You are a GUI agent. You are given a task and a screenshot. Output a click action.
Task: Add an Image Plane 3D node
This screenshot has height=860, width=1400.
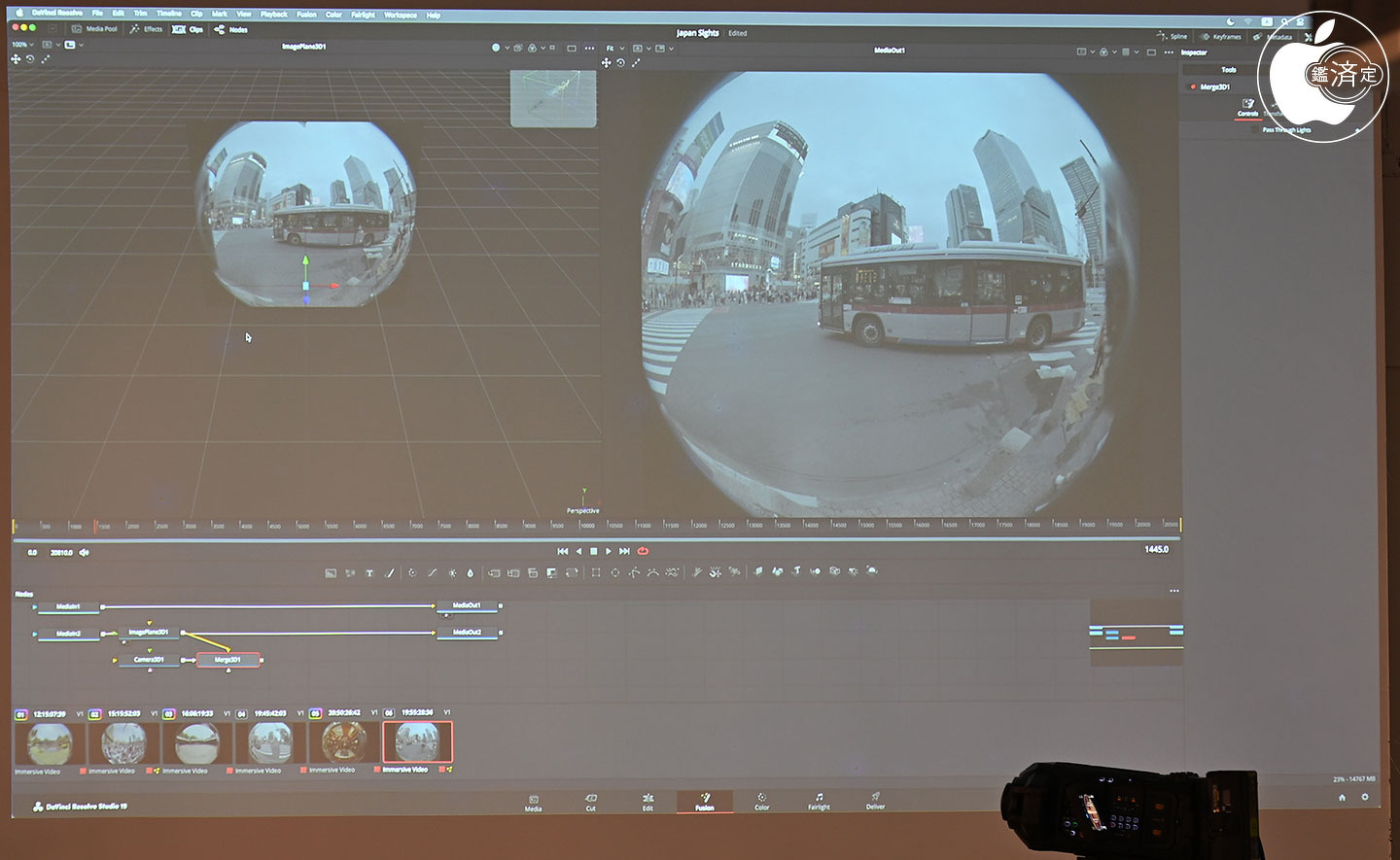click(758, 571)
